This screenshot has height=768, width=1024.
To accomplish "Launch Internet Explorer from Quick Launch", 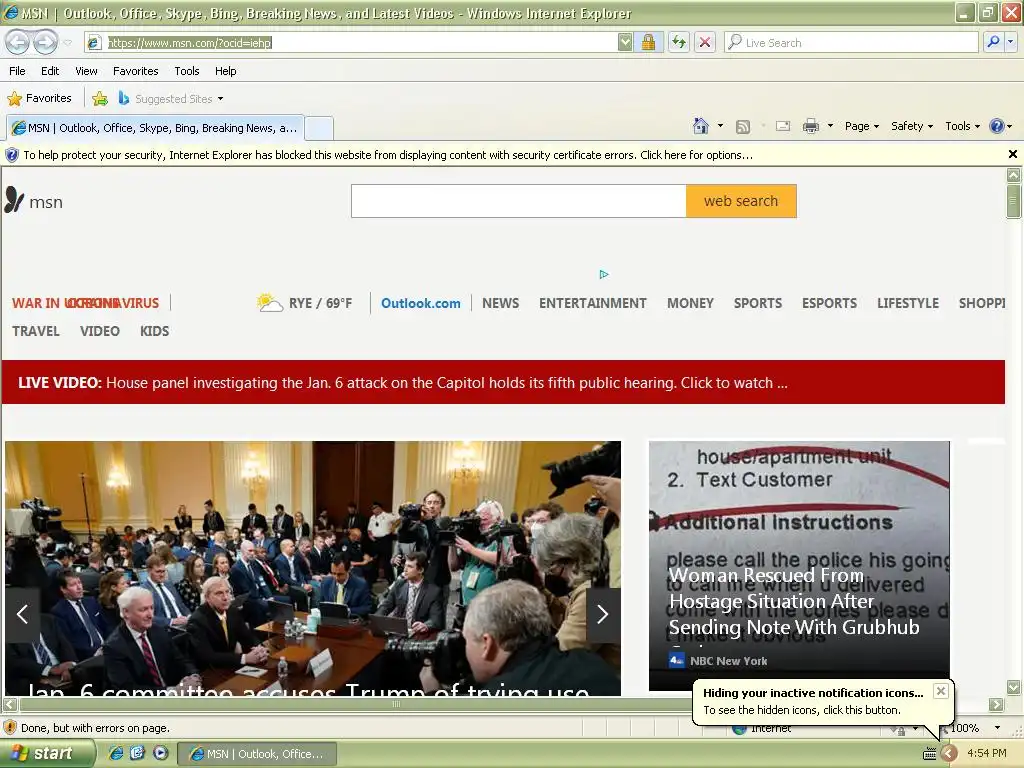I will pyautogui.click(x=116, y=753).
